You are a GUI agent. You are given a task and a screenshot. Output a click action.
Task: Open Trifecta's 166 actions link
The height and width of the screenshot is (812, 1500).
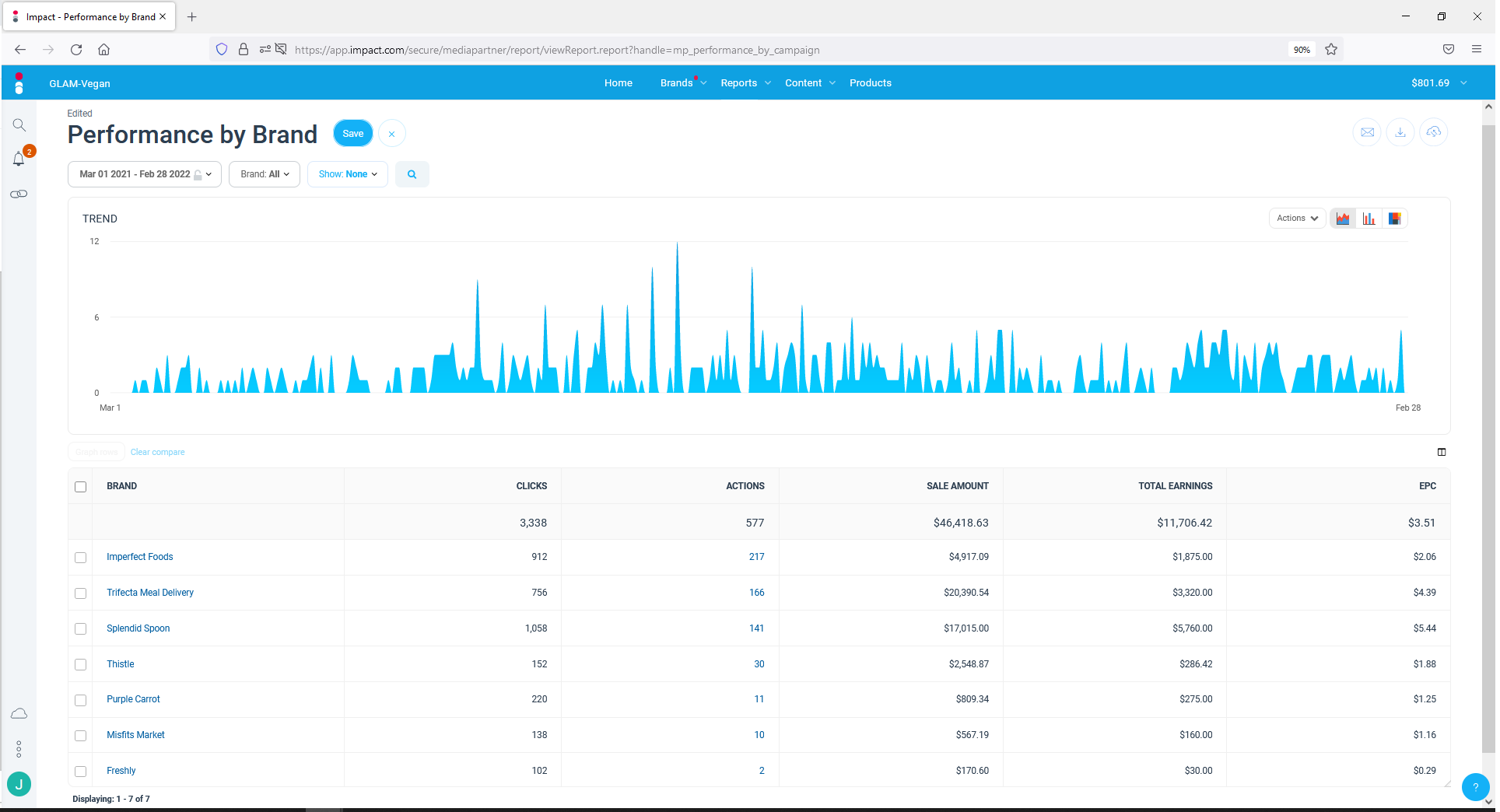click(x=757, y=593)
